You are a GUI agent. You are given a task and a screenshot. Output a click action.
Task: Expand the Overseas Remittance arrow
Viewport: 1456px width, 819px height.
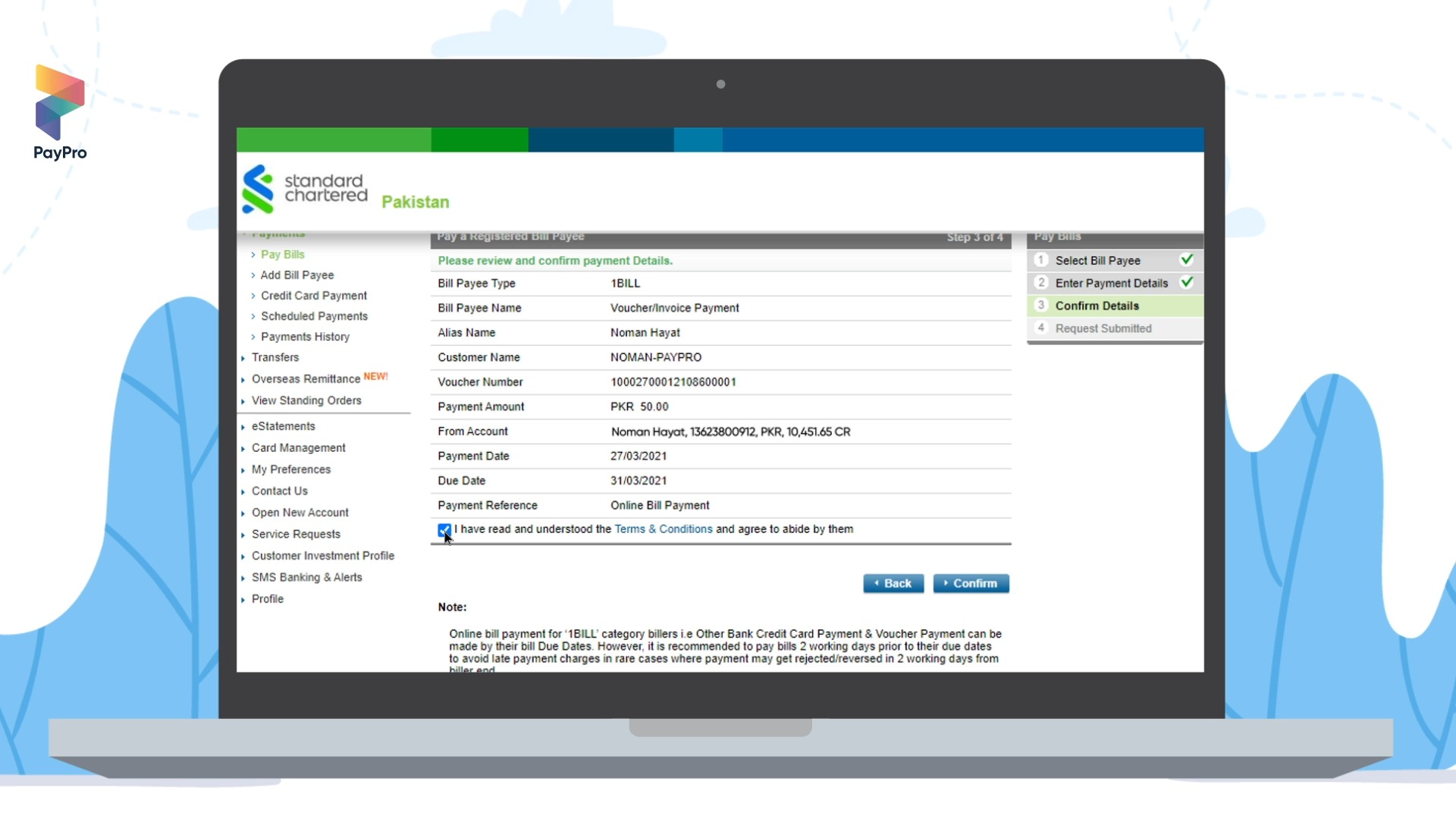click(x=243, y=380)
